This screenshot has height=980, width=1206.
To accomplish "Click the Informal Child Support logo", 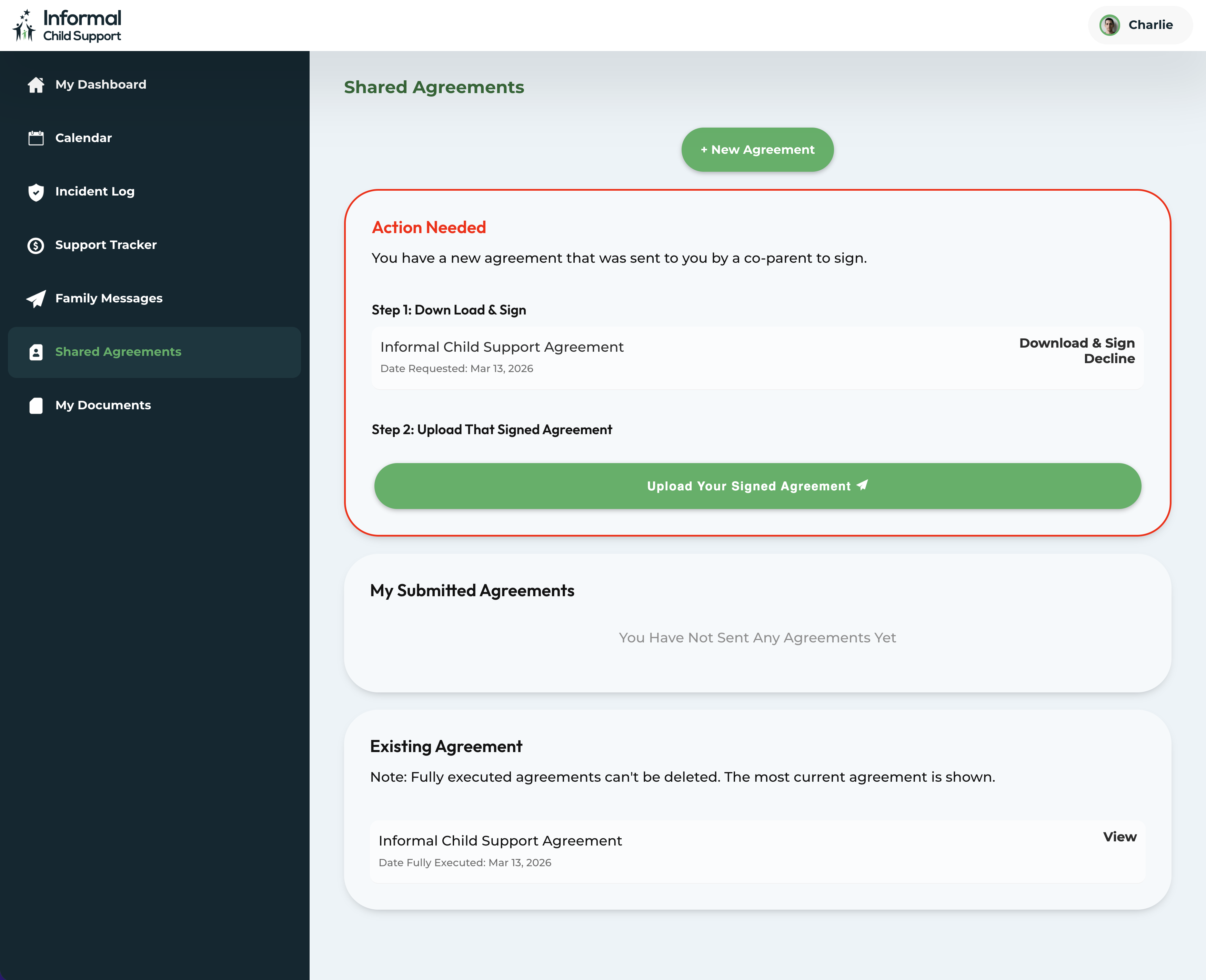I will tap(67, 26).
